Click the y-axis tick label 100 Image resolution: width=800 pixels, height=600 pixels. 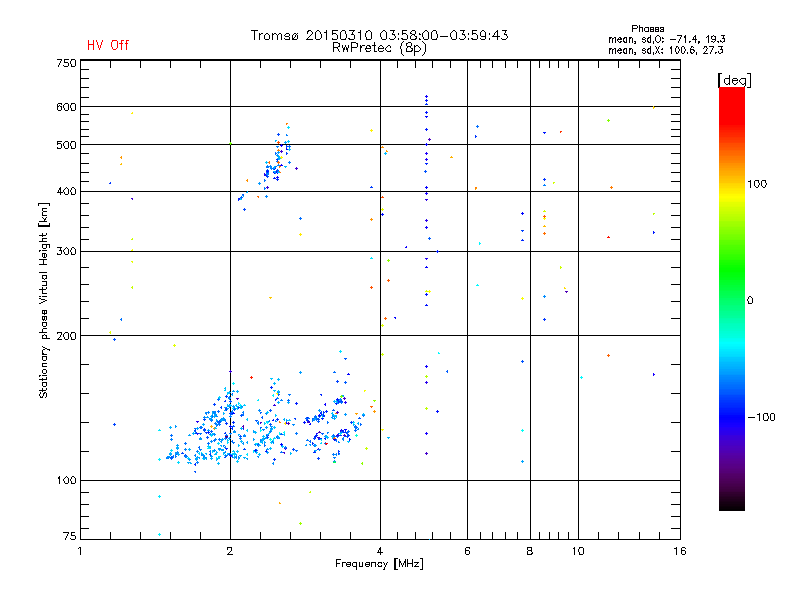tap(66, 480)
